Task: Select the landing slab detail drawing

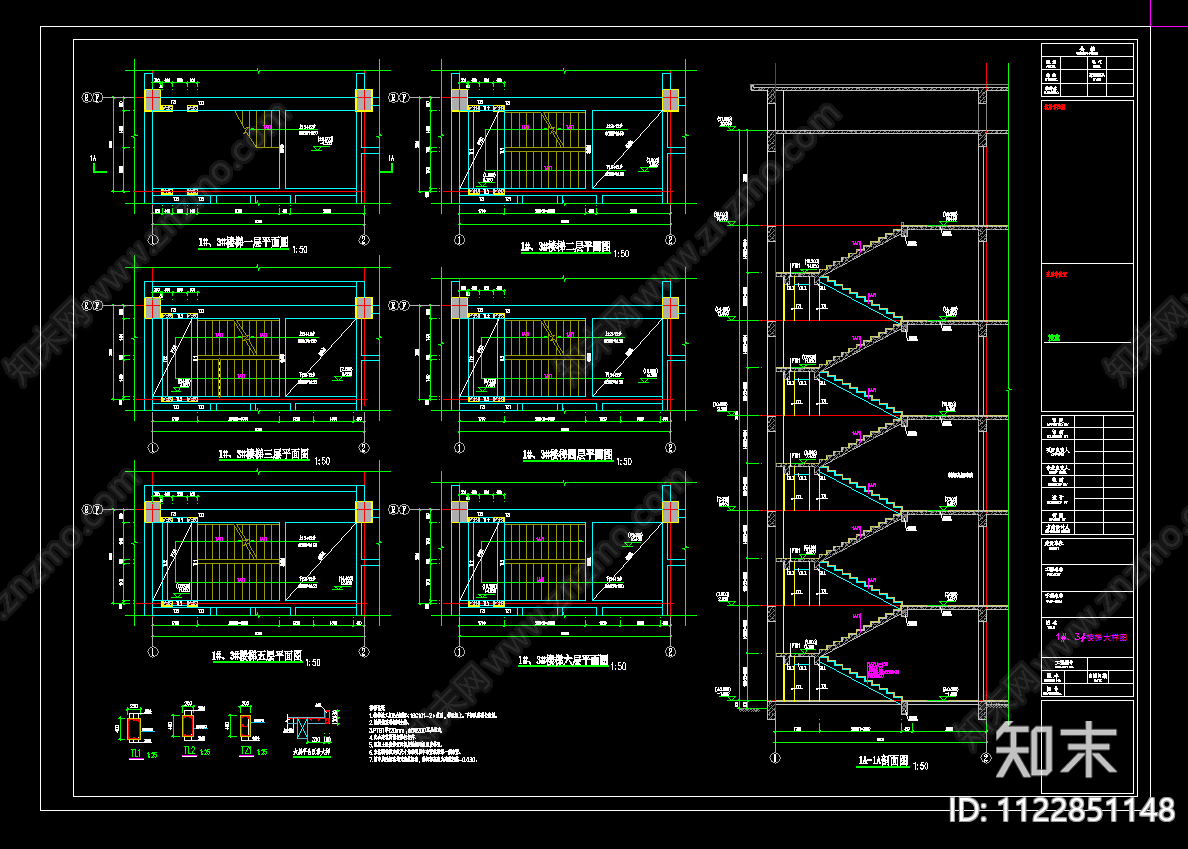Action: (x=309, y=723)
